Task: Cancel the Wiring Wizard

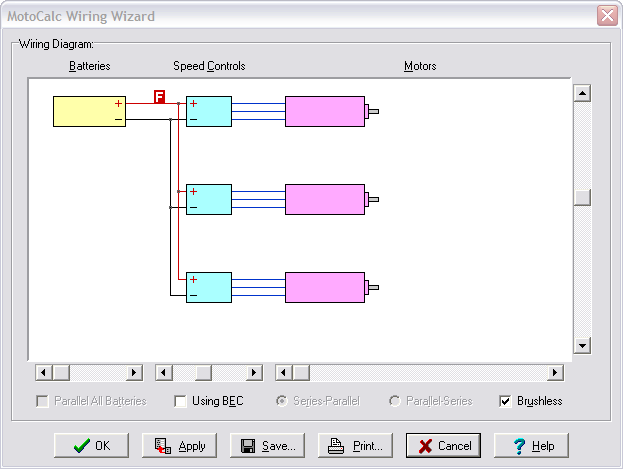Action: [443, 446]
